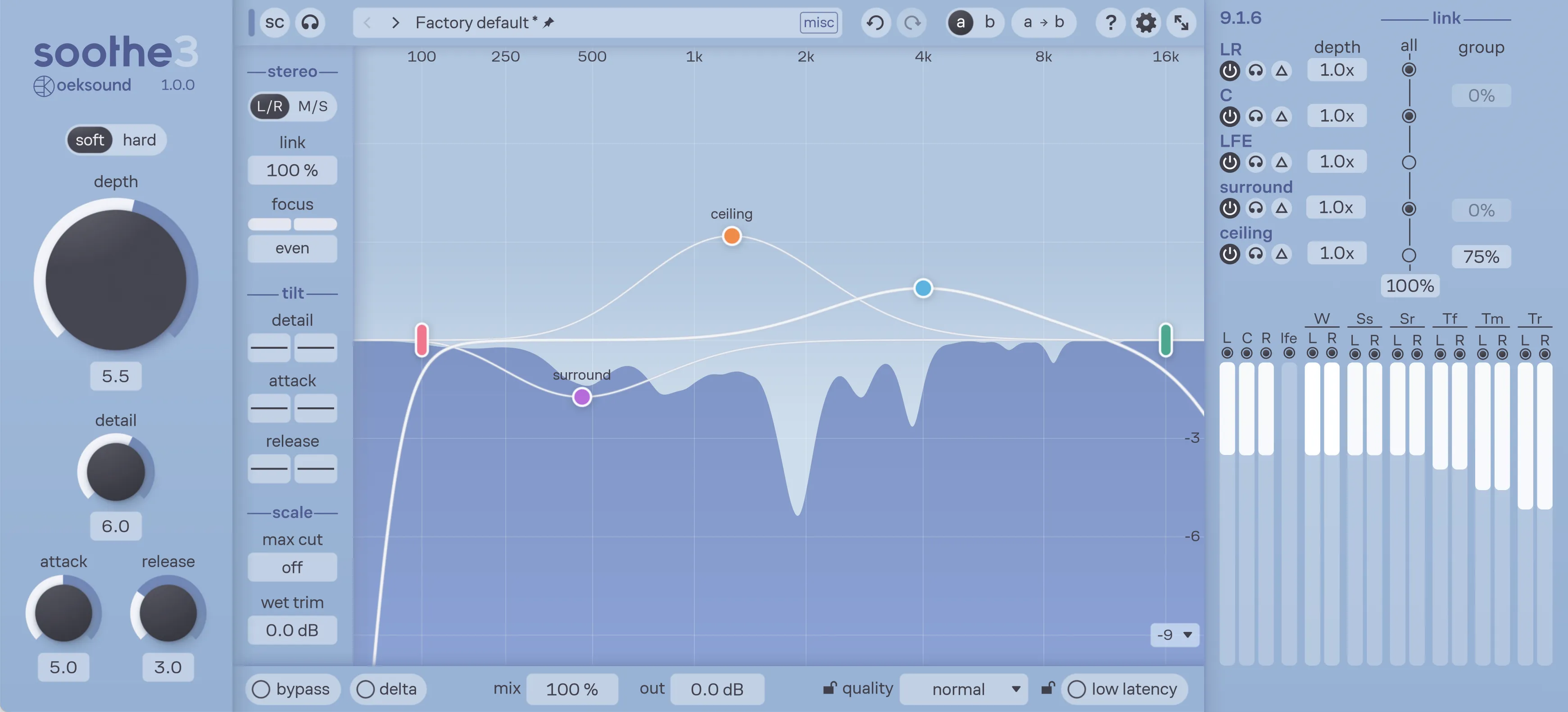
Task: Click the large depth knob
Action: (x=116, y=279)
